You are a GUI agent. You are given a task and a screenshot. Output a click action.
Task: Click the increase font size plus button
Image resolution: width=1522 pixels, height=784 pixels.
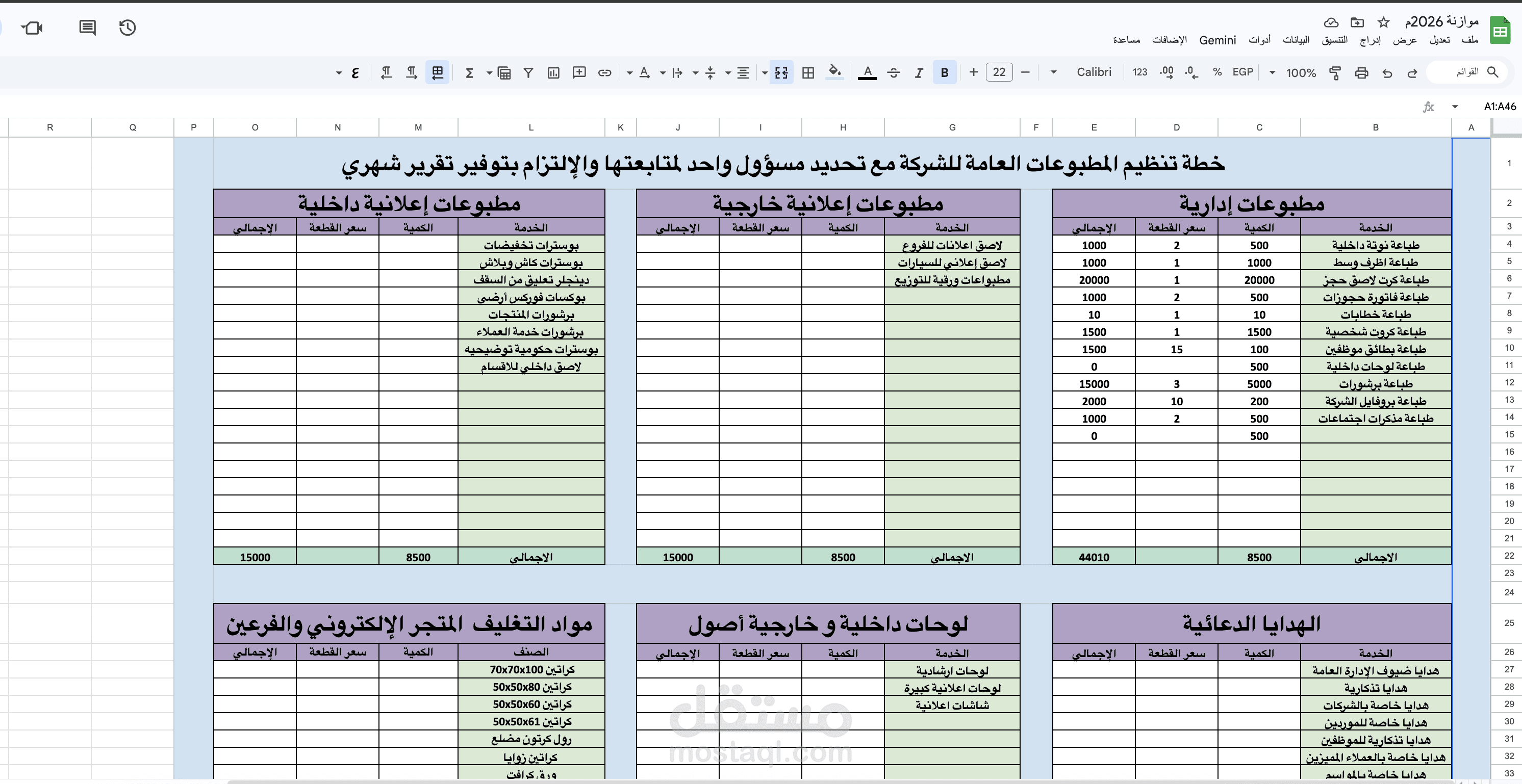tap(973, 72)
